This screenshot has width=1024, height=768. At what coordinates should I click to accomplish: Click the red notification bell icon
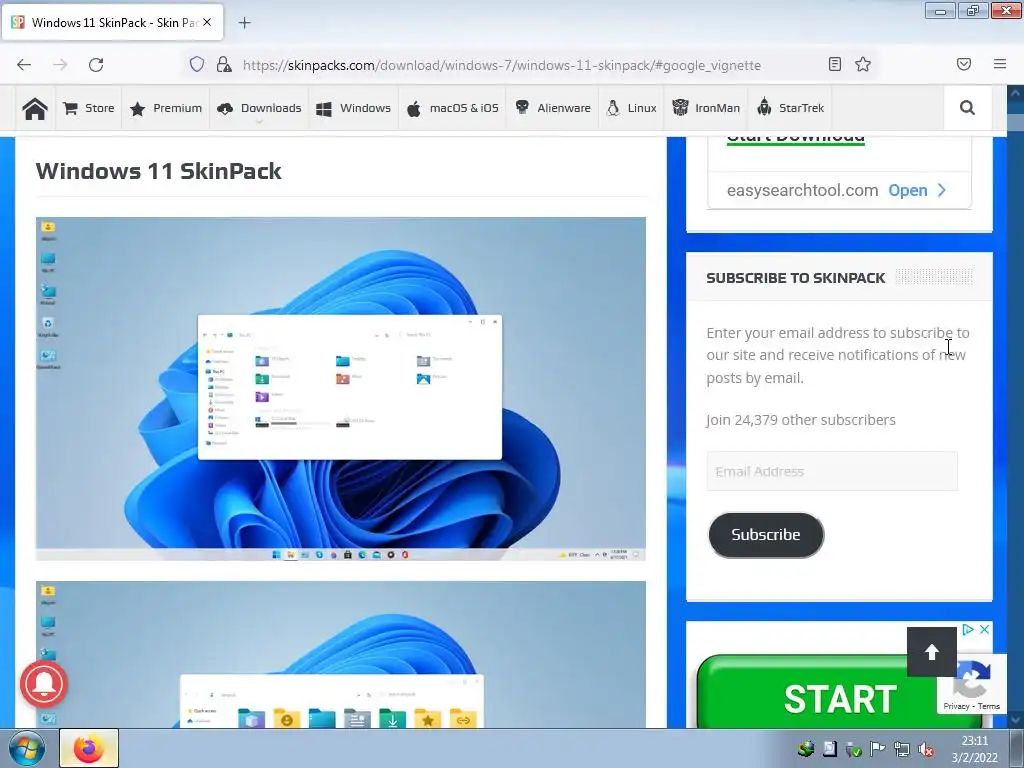(44, 684)
